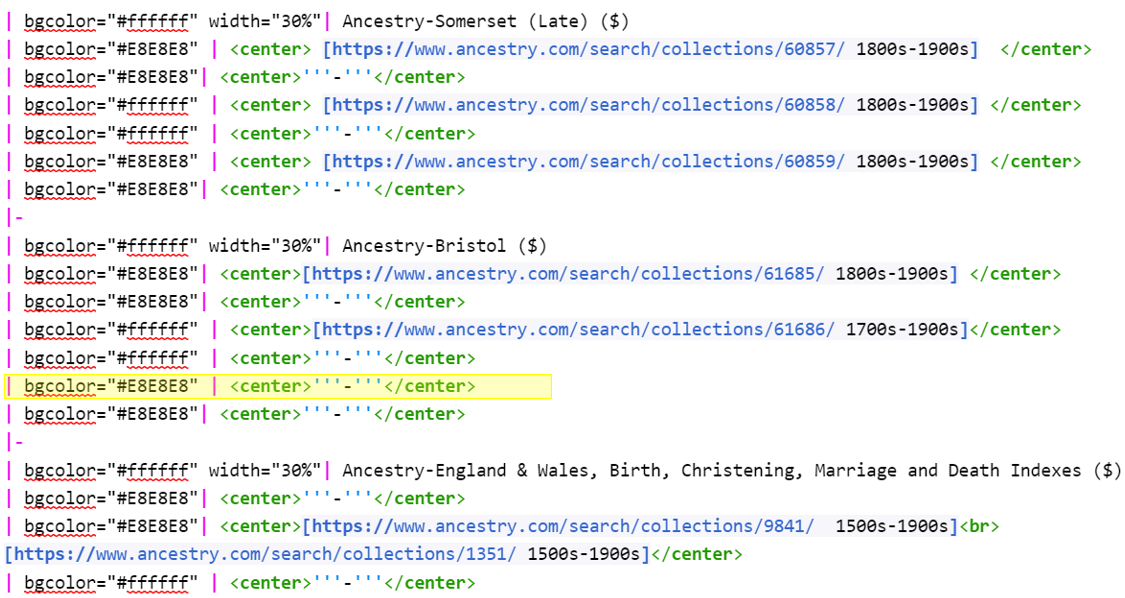
Task: Click bgcolor="#E8E8E8" in the yellow-highlighted line
Action: (x=111, y=386)
